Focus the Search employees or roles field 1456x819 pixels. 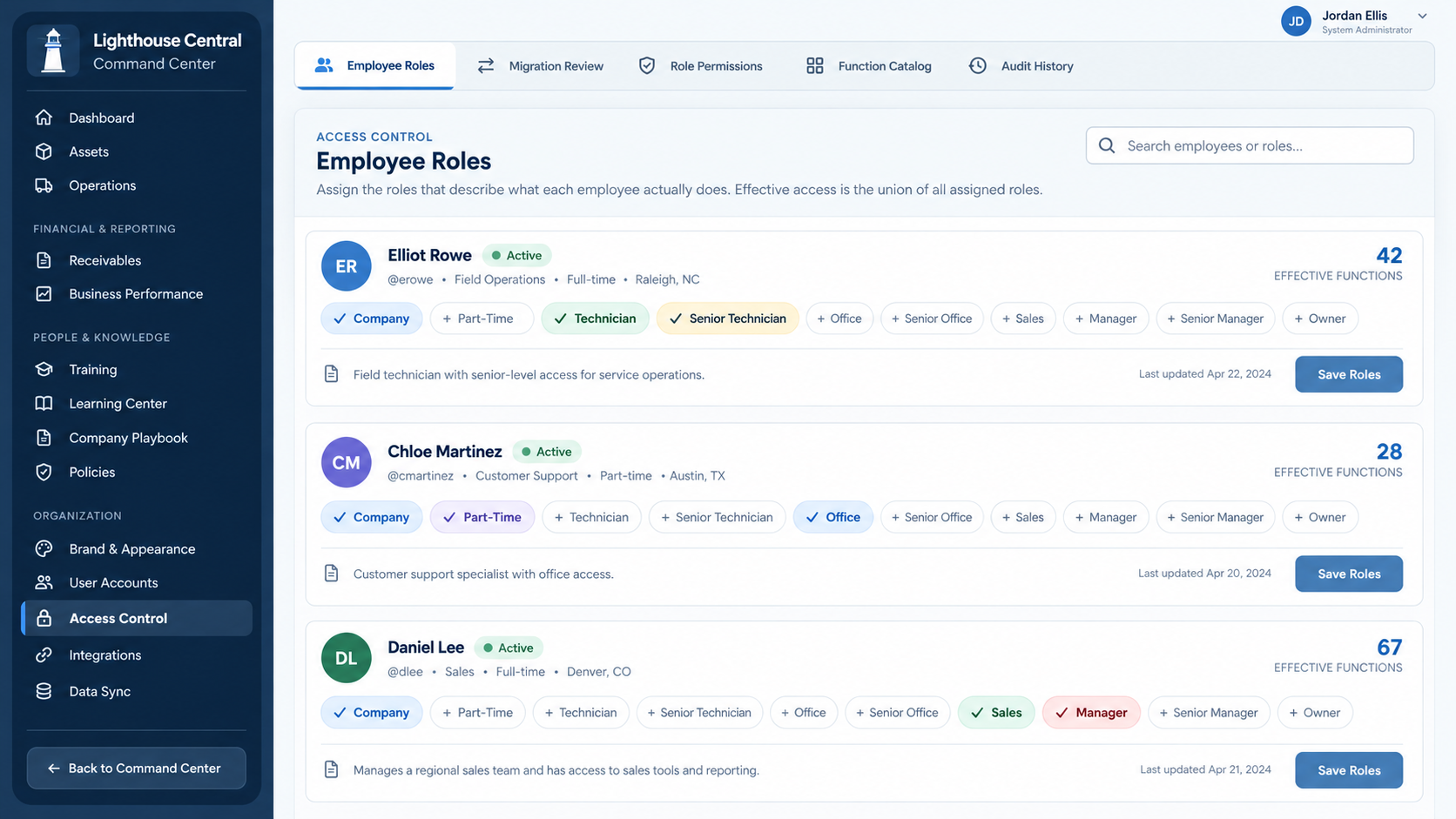pyautogui.click(x=1250, y=145)
